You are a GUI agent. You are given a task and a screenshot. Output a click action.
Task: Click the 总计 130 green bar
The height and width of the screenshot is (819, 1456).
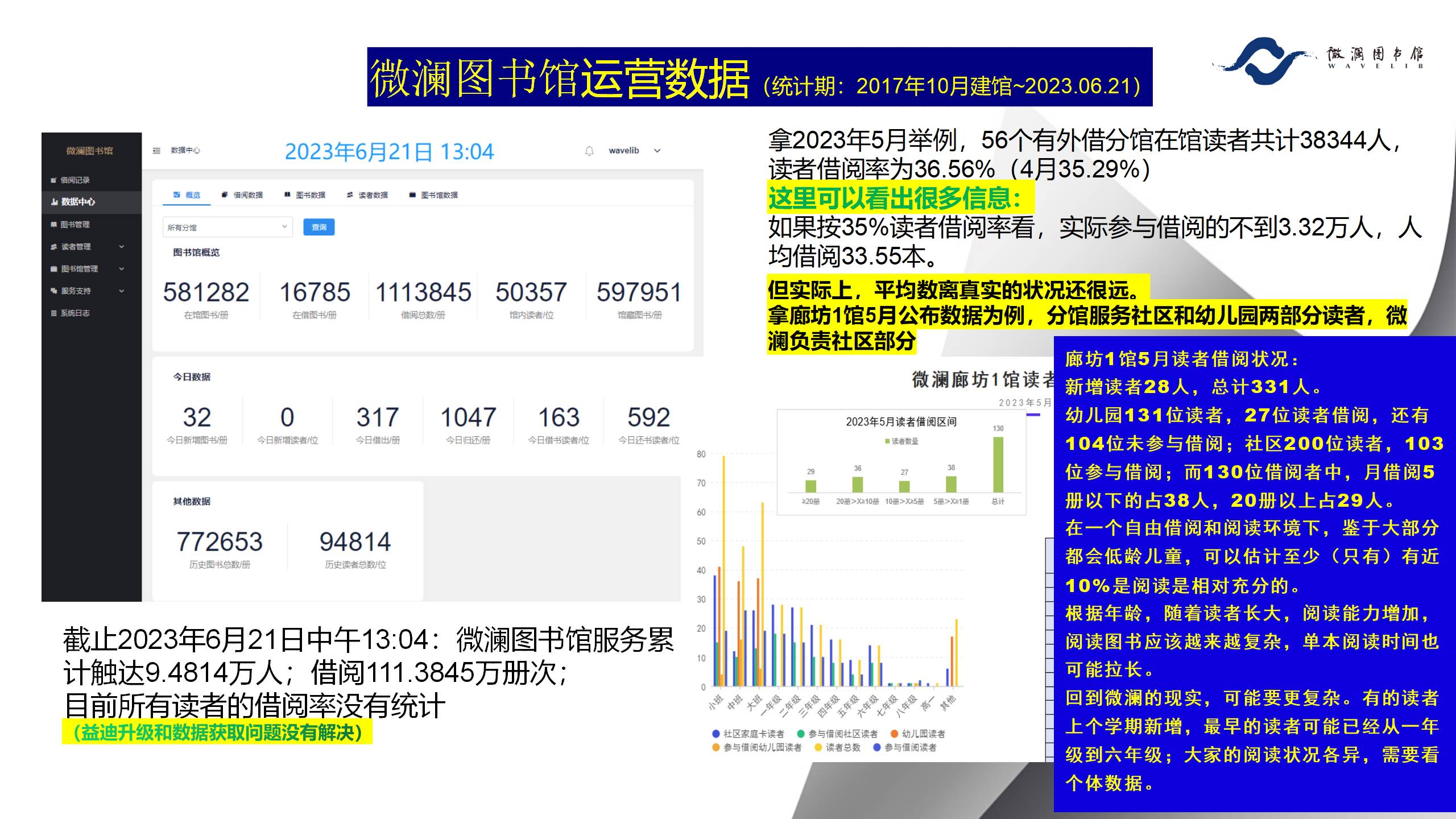pyautogui.click(x=998, y=464)
